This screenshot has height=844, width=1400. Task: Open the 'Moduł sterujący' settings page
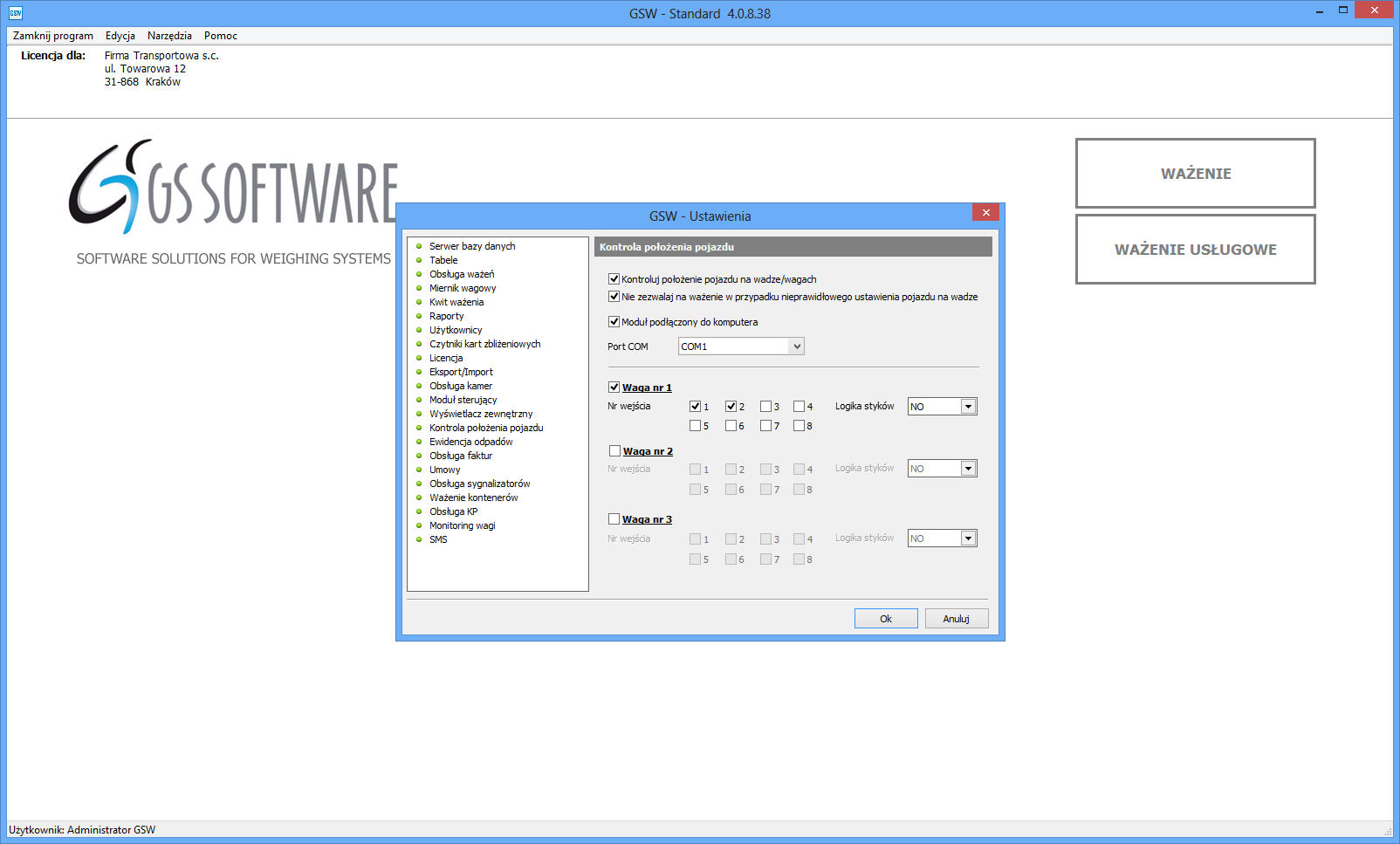coord(463,400)
